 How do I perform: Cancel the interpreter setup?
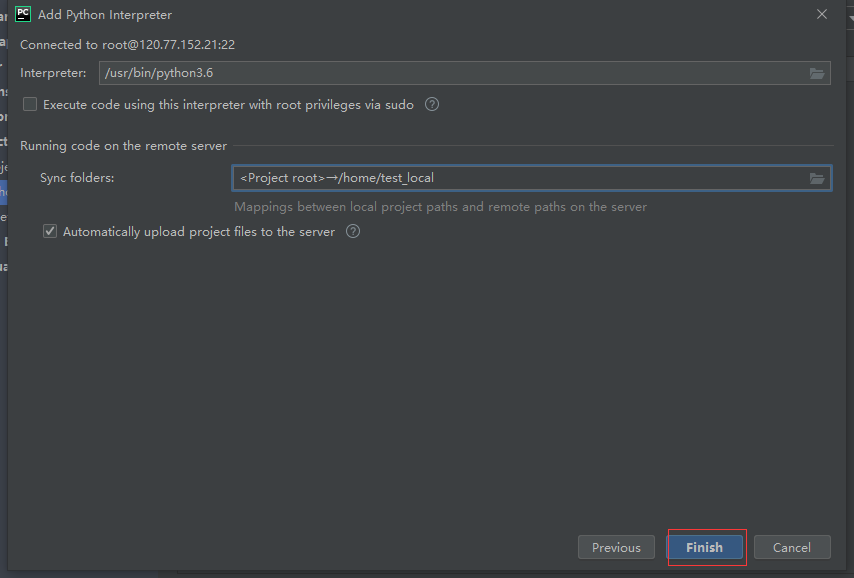[792, 547]
